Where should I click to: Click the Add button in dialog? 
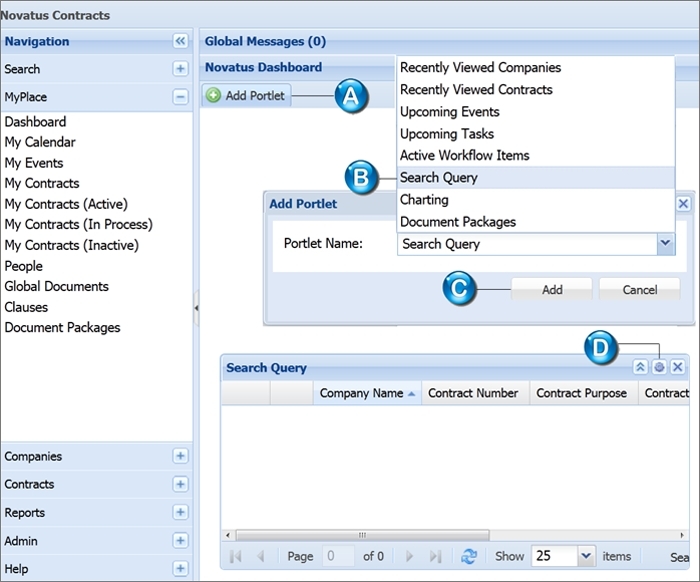(x=552, y=290)
